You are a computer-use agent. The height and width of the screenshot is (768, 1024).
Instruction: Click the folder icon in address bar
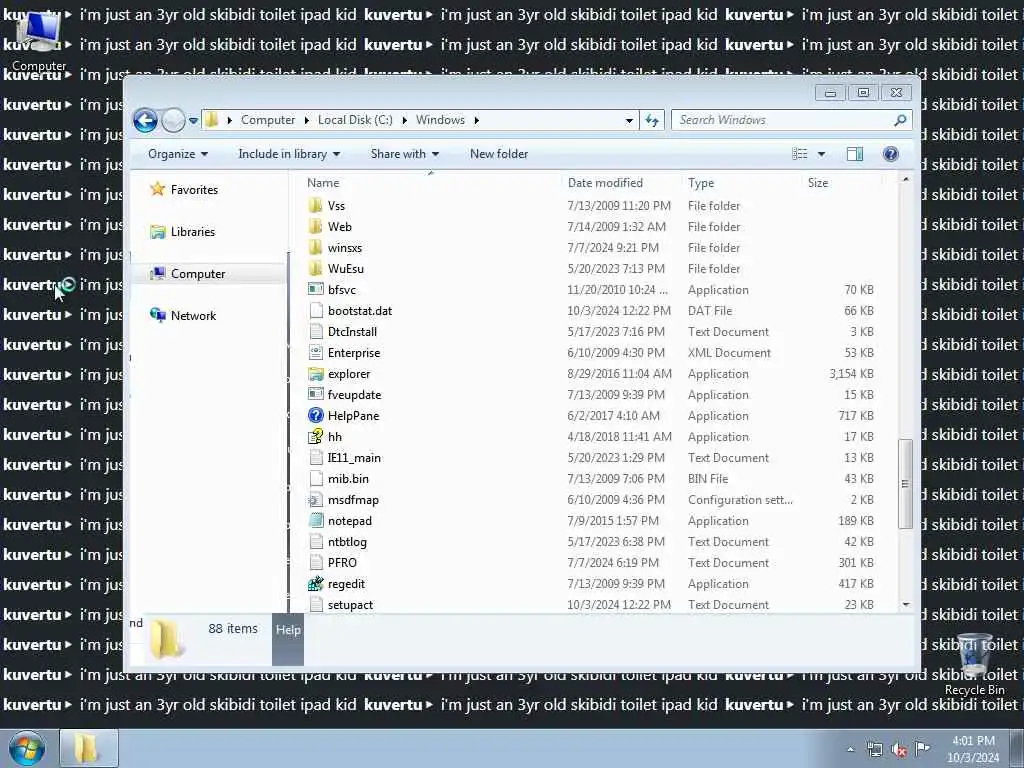point(212,120)
